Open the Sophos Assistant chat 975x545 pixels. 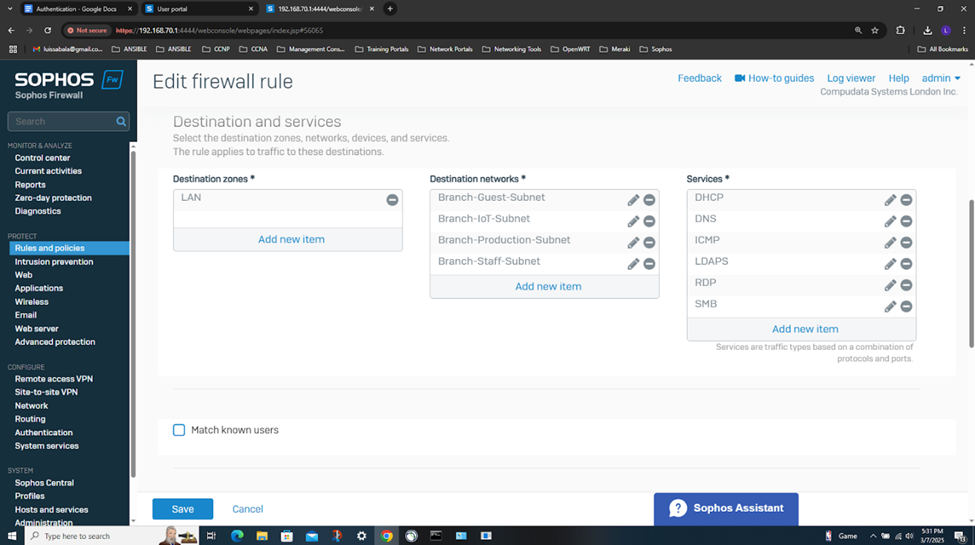726,508
